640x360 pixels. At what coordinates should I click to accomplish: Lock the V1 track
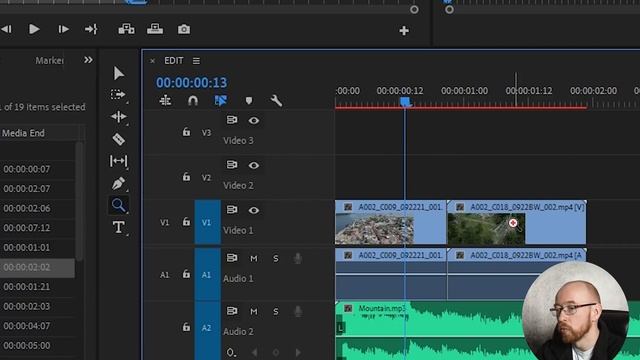click(186, 222)
